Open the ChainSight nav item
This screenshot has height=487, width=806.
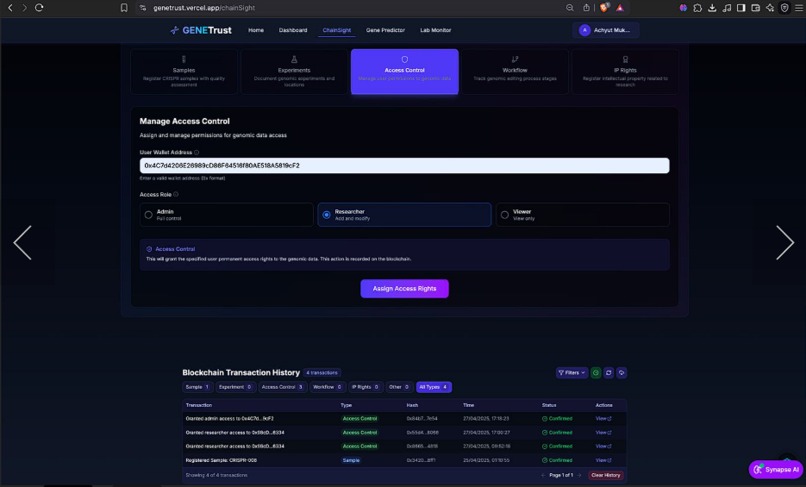pos(337,30)
